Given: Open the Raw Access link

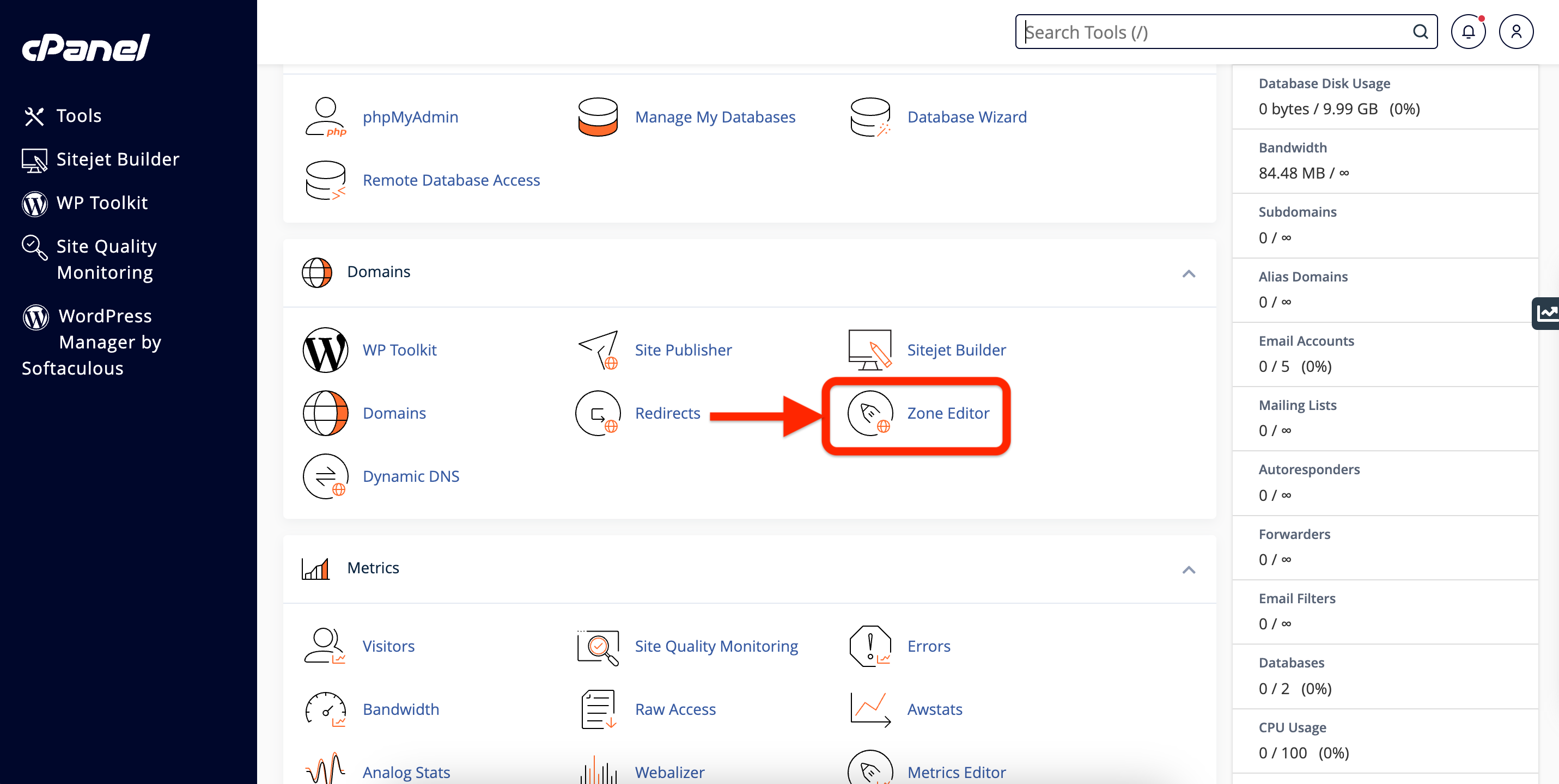Looking at the screenshot, I should click(x=675, y=709).
